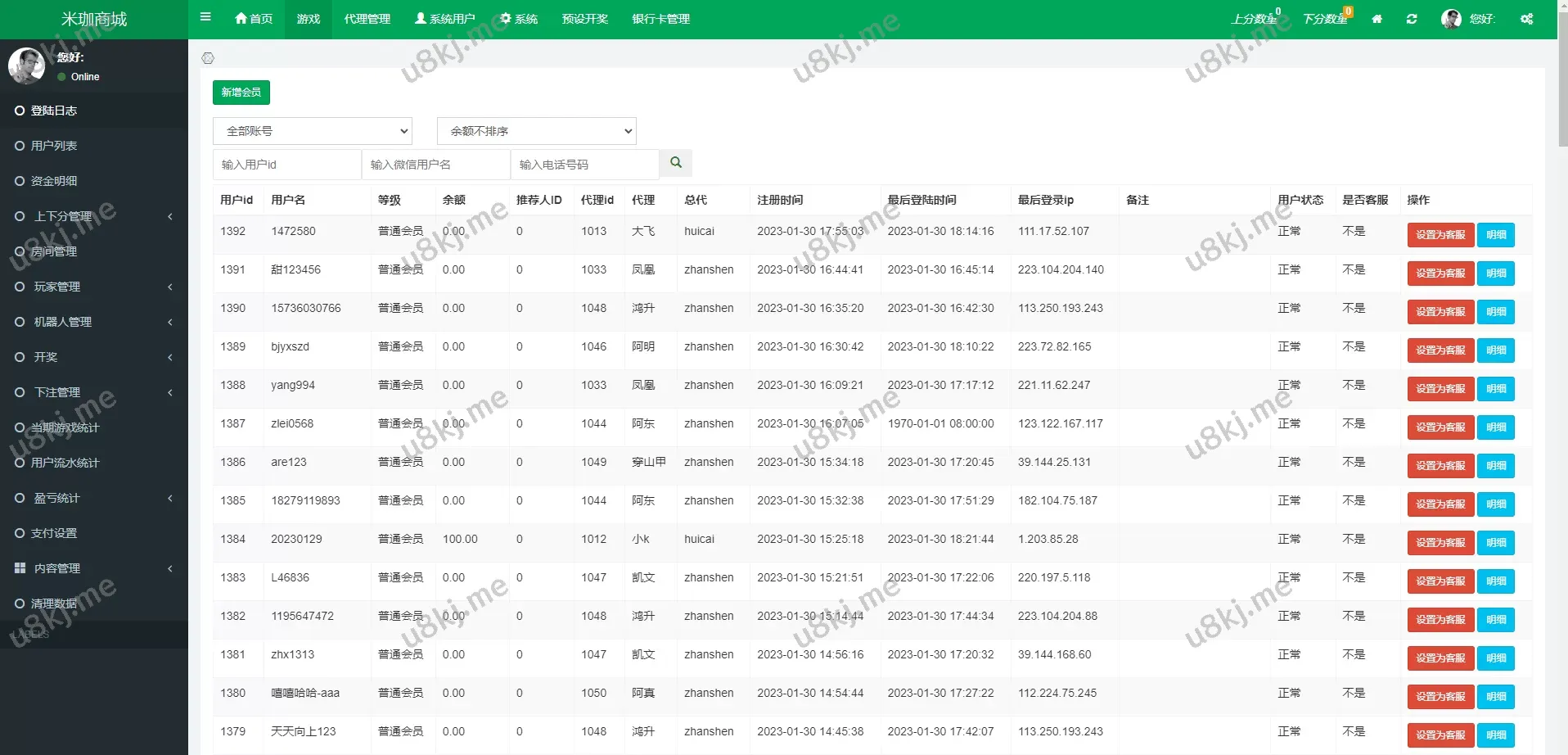
Task: Click the 输入用户id input field
Action: point(286,165)
